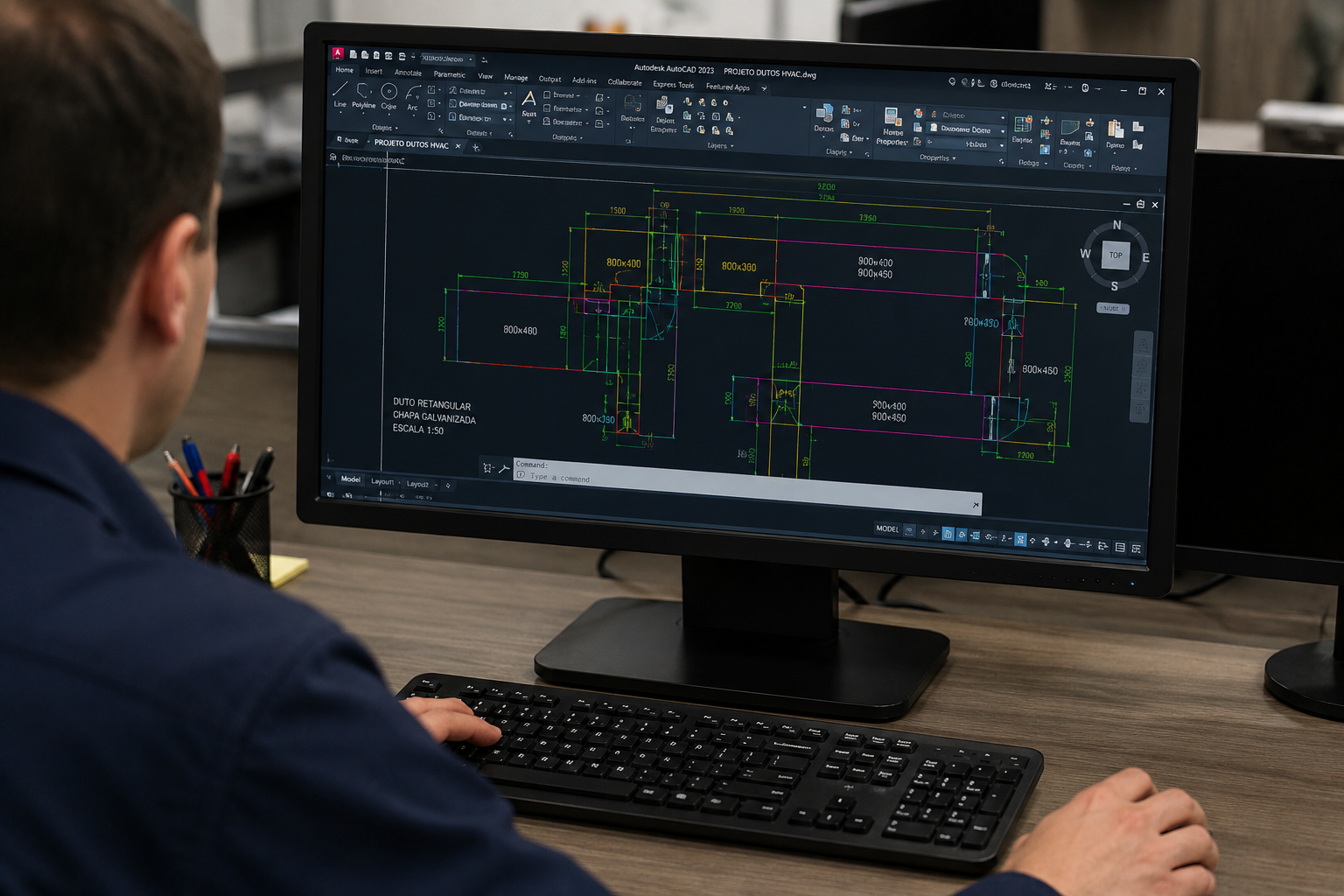Screen dimensions: 1344x896
Task: Toggle grid display in status bar
Action: point(909,530)
